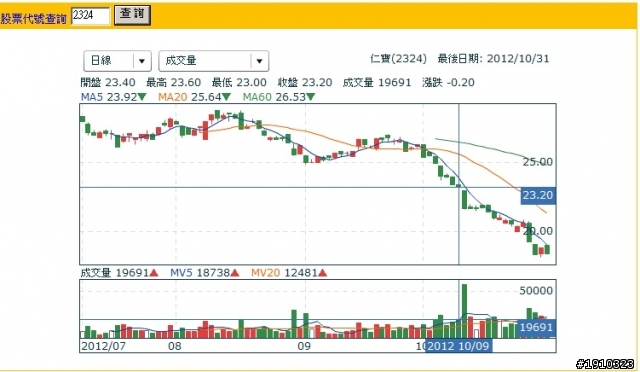Screen dimensions: 640x372
Task: Click the MA60 legend label
Action: point(257,97)
